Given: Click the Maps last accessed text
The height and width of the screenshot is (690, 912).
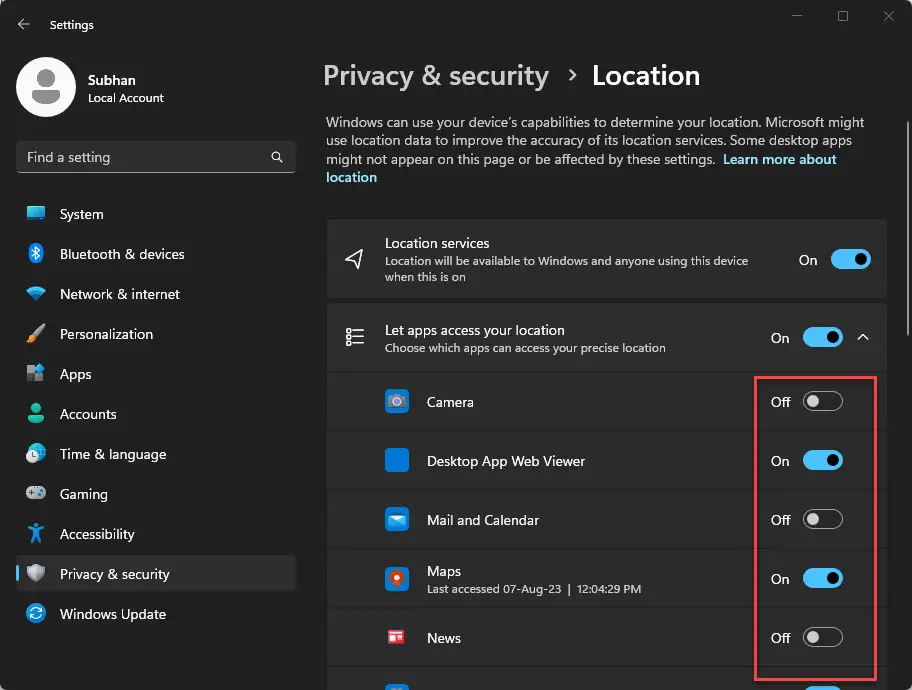Looking at the screenshot, I should tap(534, 589).
